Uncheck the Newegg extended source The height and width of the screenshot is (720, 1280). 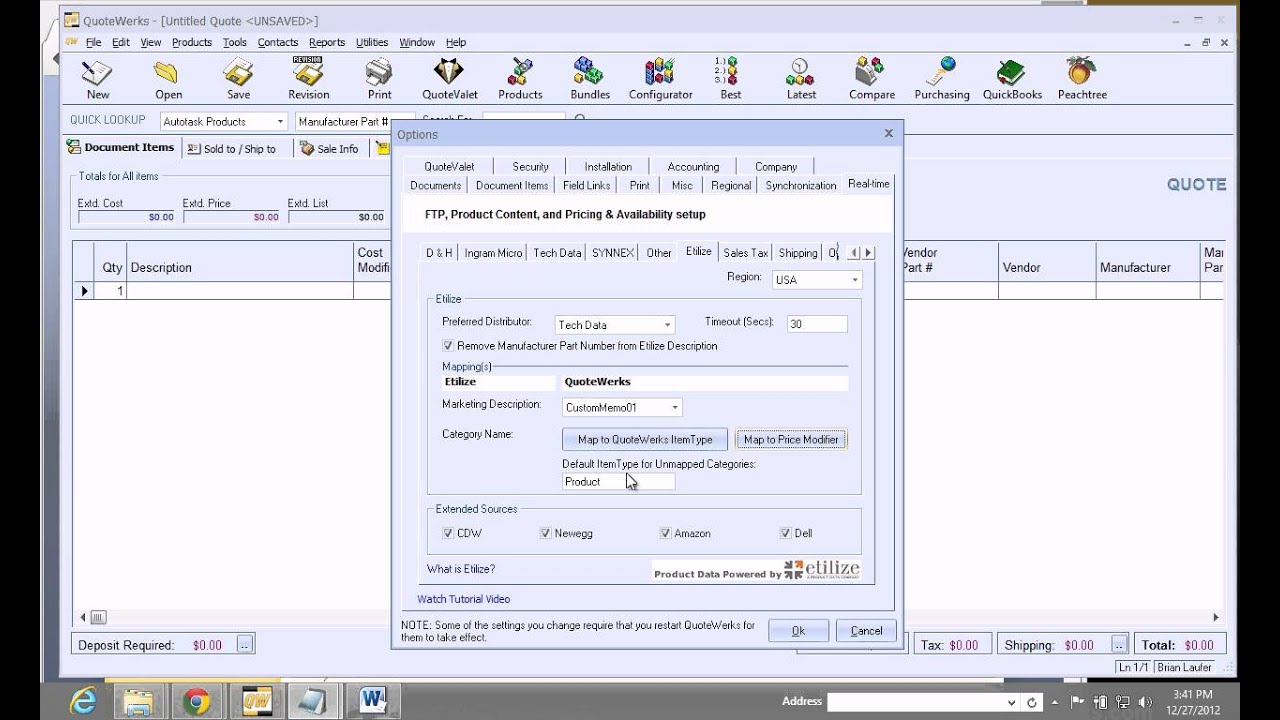[x=545, y=534]
